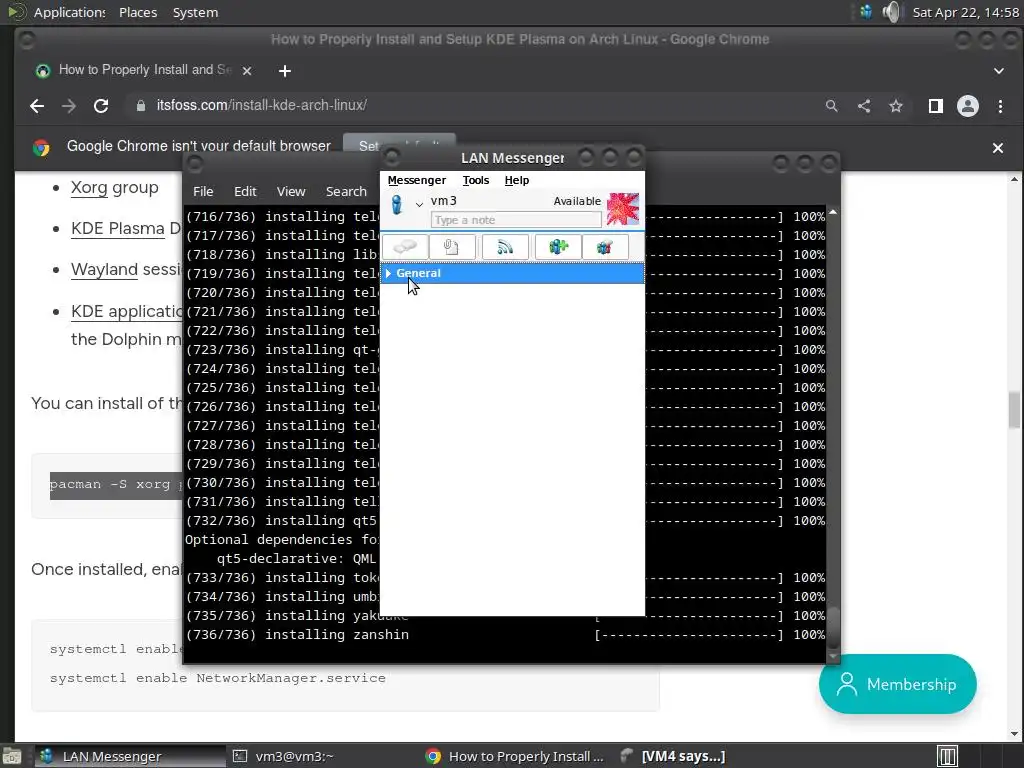
Task: Open the terminal's Search menu
Action: tap(346, 191)
